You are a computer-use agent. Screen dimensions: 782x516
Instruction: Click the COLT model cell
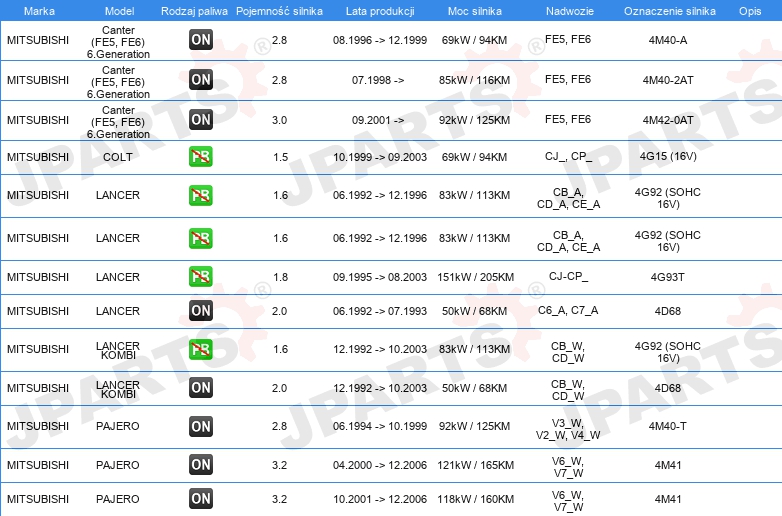click(x=118, y=157)
